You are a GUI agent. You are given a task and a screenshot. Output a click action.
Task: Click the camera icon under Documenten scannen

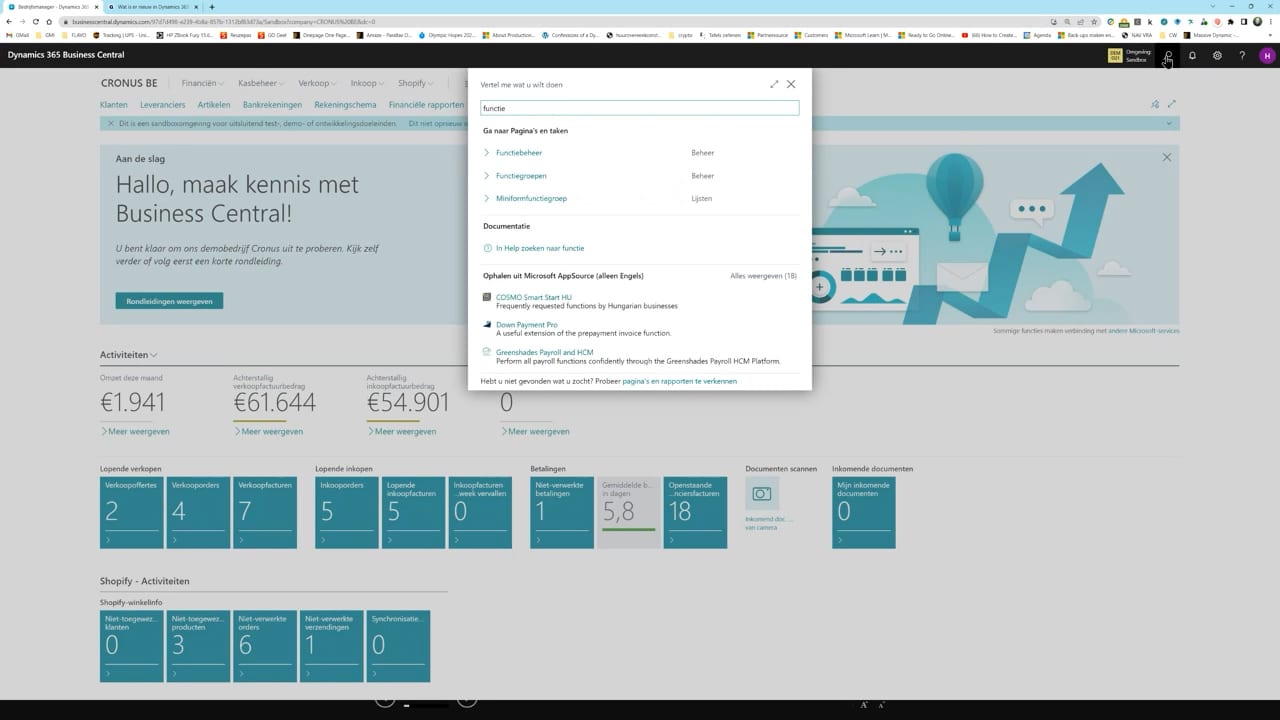coord(762,494)
